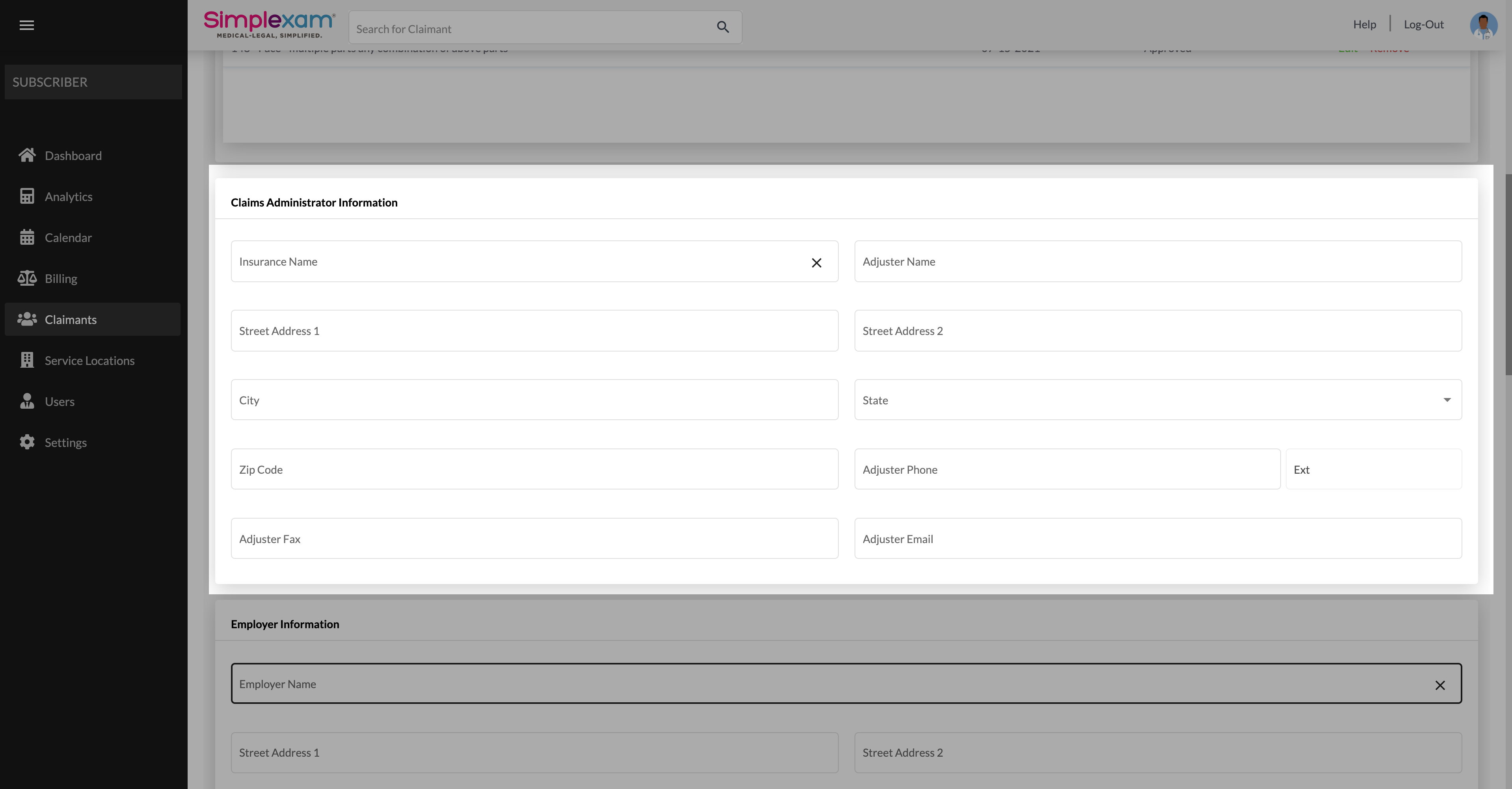This screenshot has height=789, width=1512.
Task: Go to the Calendar menu item
Action: click(68, 238)
